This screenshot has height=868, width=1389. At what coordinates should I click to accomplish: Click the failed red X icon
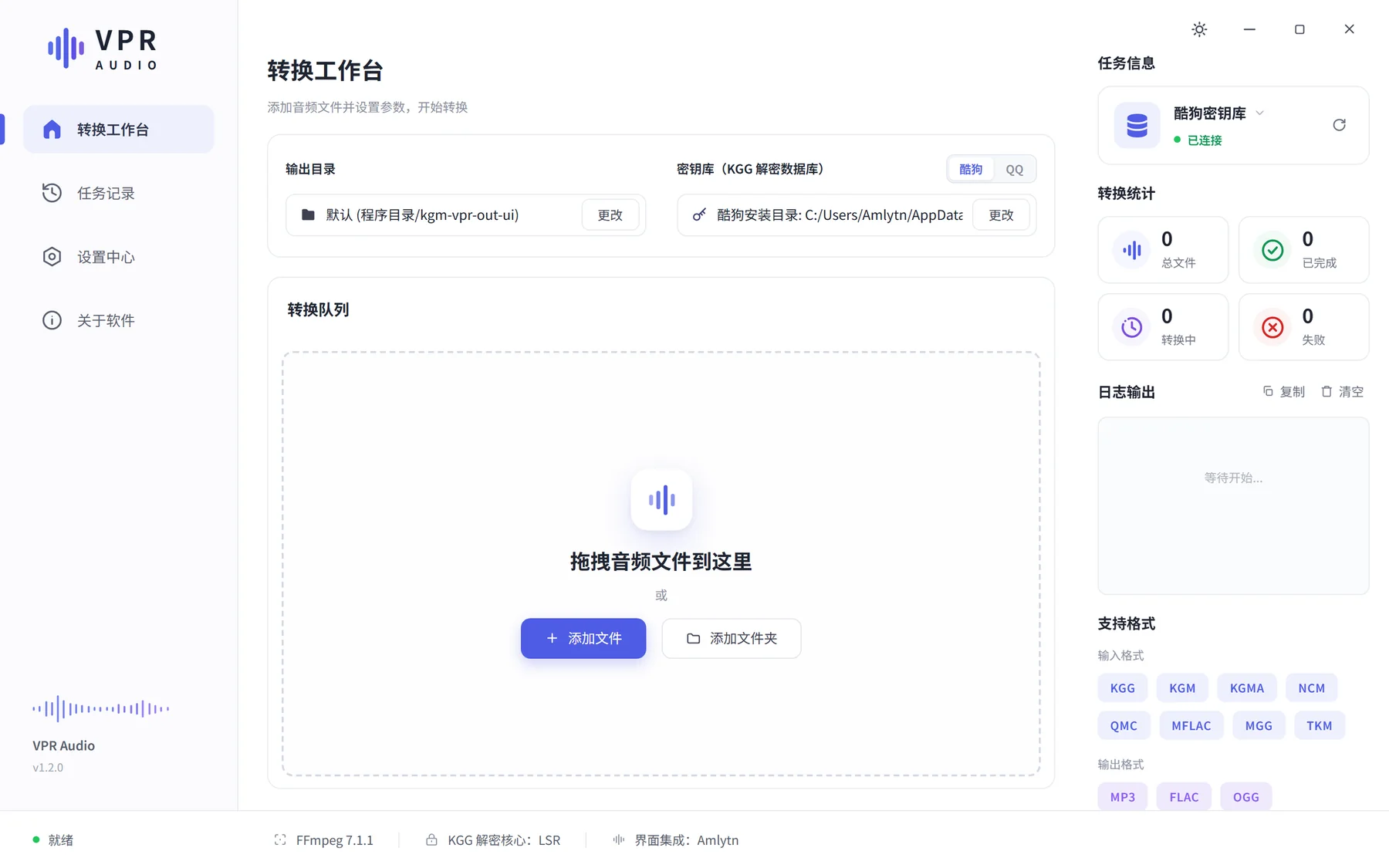click(x=1272, y=327)
